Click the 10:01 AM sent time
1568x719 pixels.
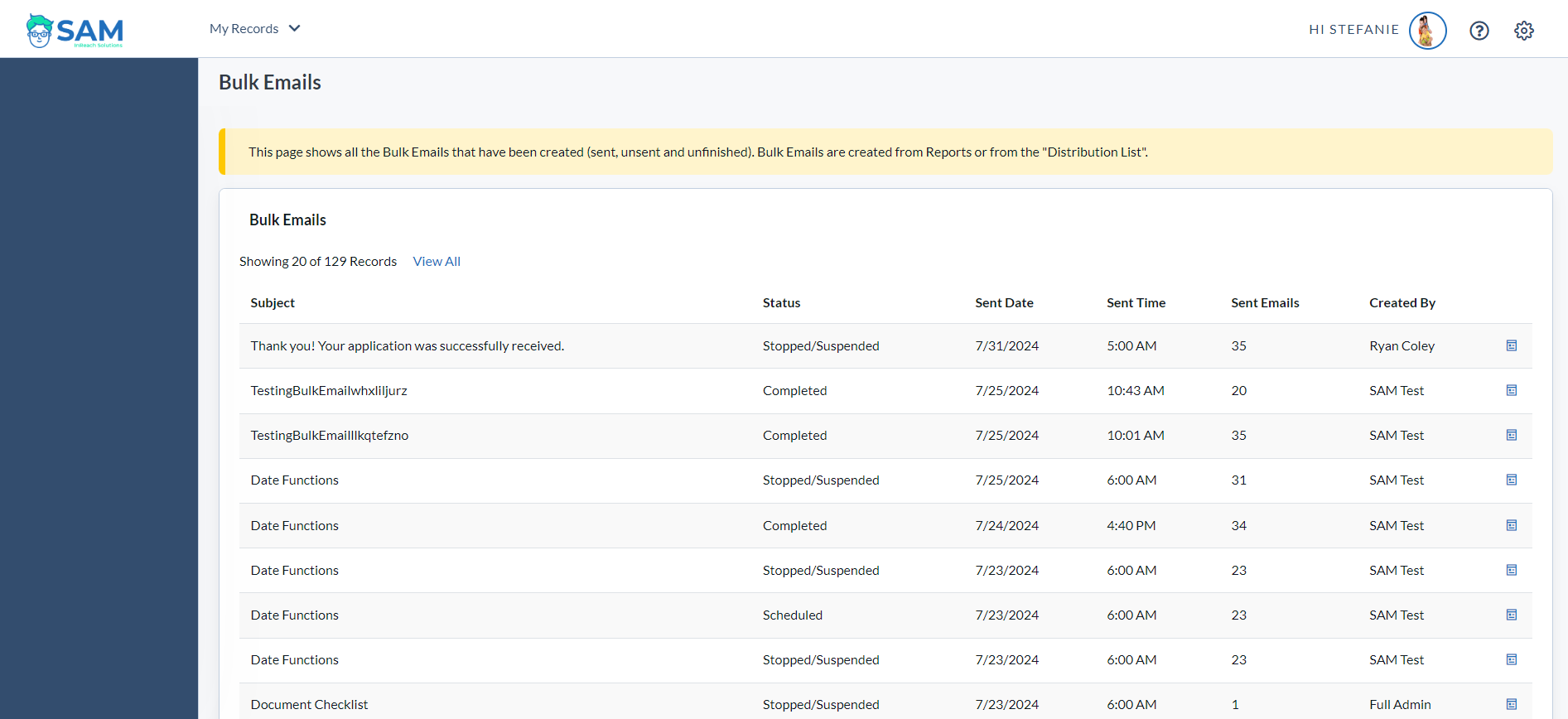(1136, 436)
